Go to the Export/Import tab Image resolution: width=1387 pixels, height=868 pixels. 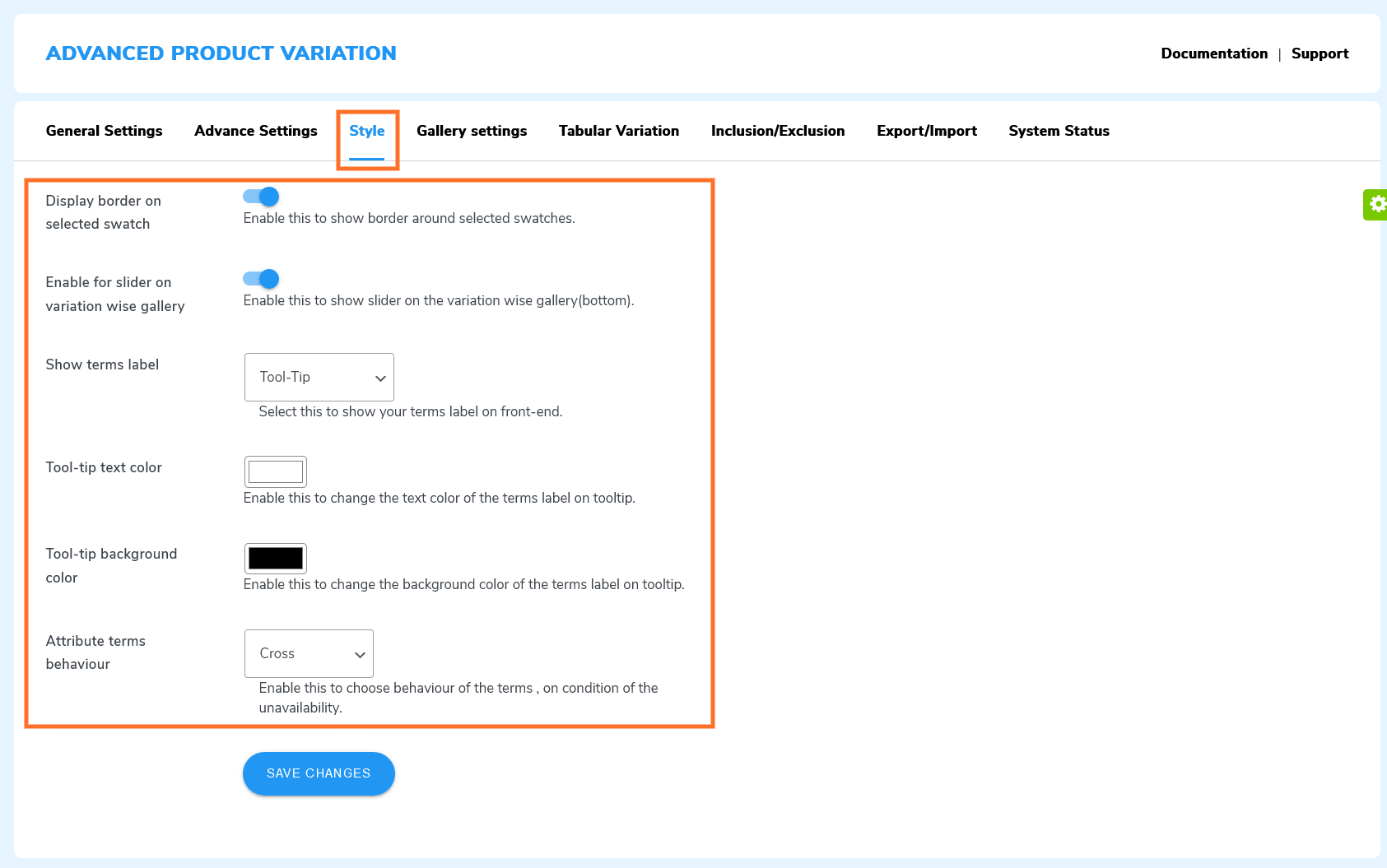(926, 130)
